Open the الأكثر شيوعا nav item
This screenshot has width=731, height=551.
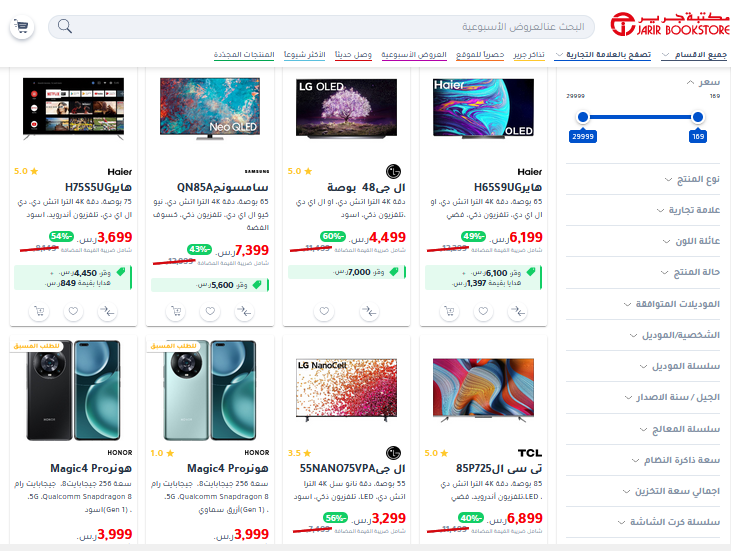click(x=304, y=55)
